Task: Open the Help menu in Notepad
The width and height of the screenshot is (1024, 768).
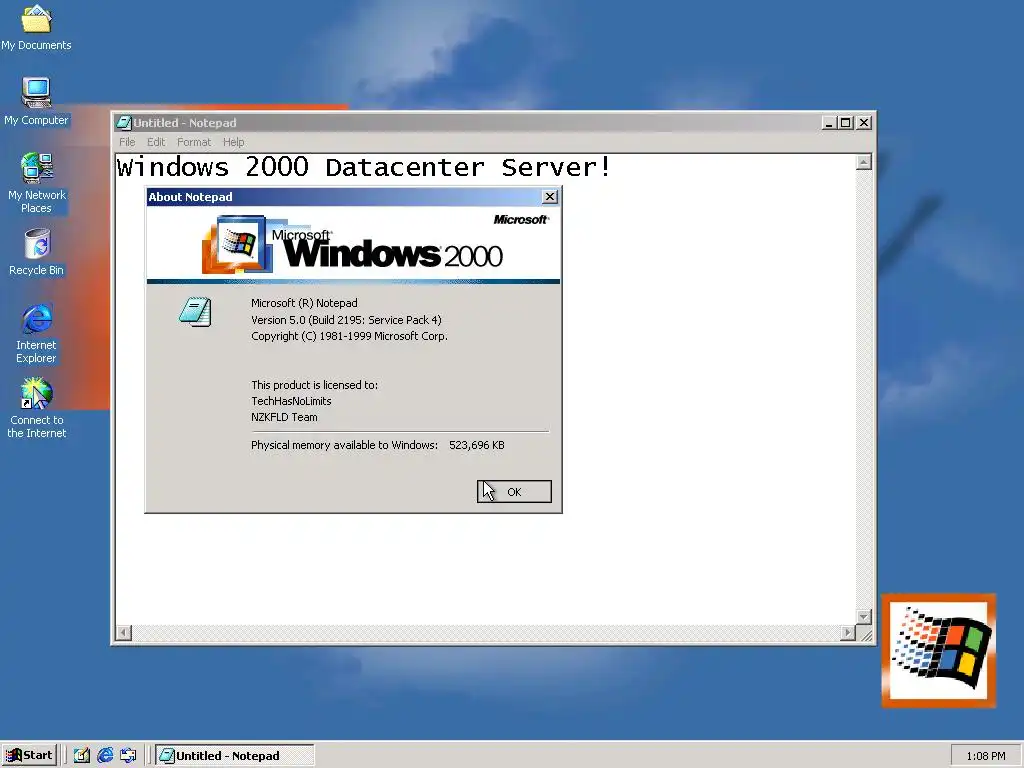Action: coord(233,142)
